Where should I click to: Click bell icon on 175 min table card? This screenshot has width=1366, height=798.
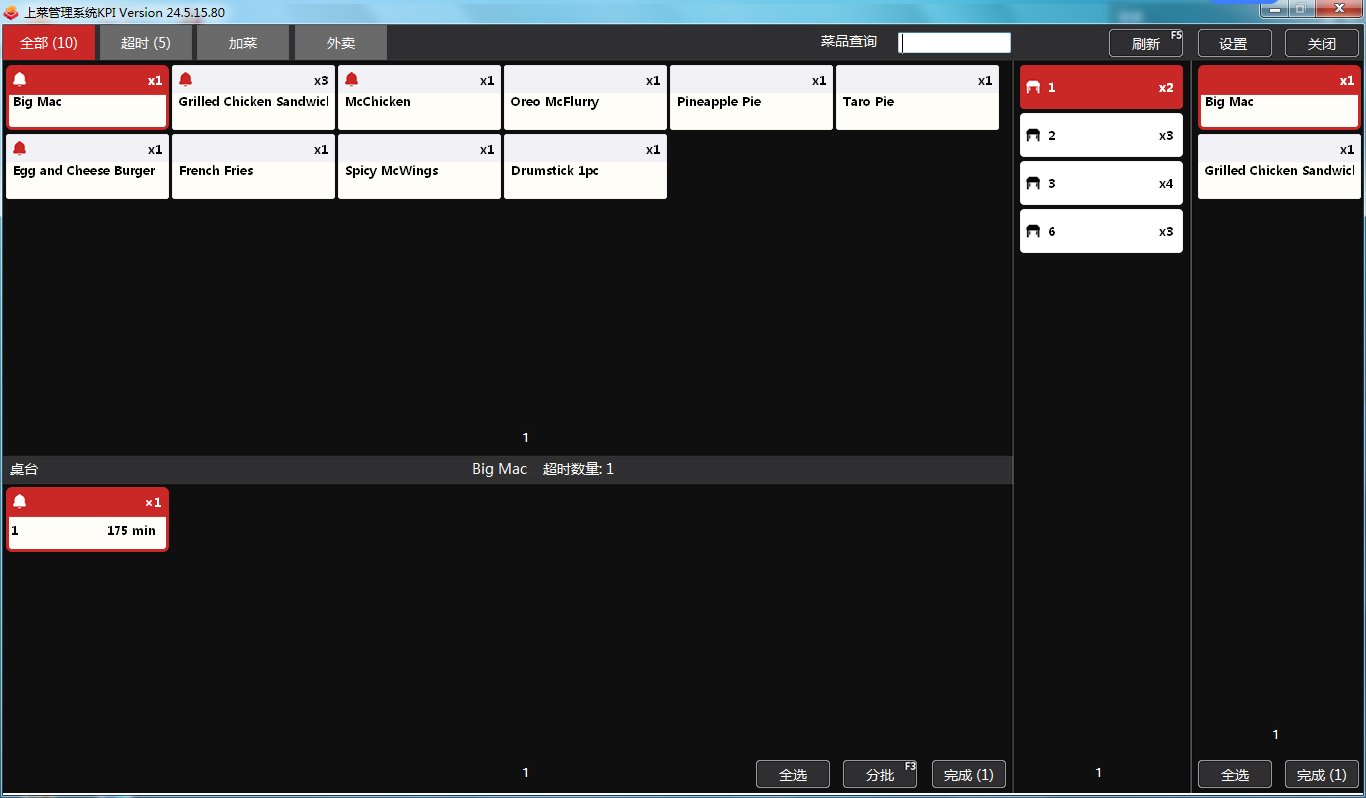(20, 502)
